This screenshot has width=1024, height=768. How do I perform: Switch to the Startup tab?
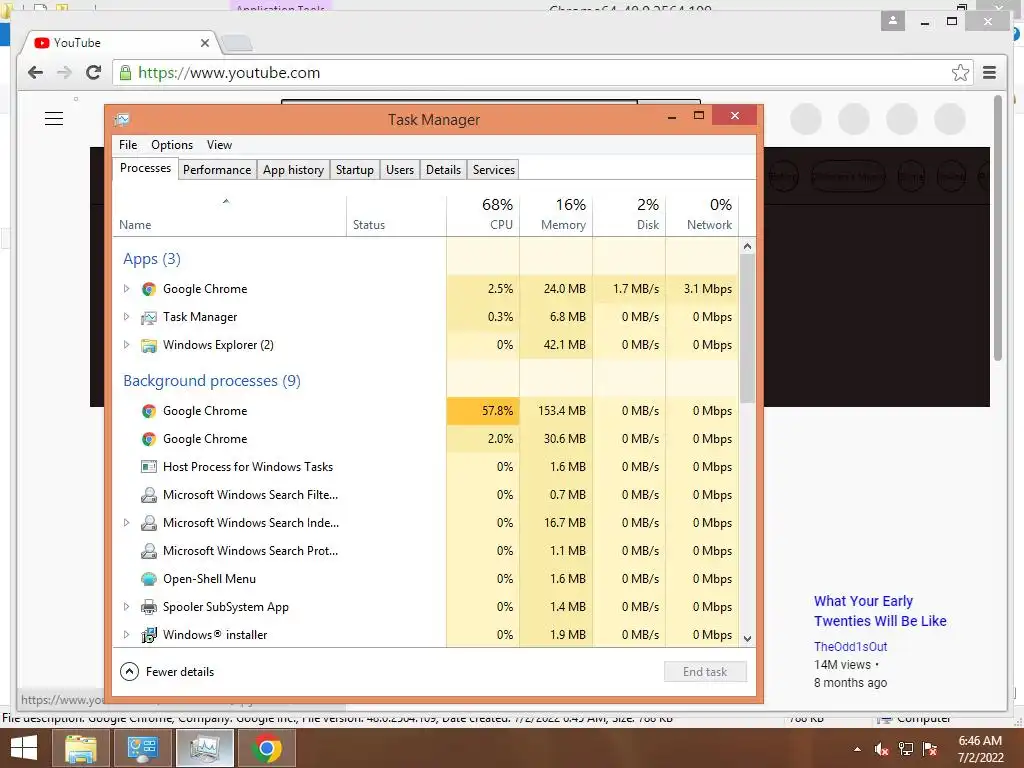(x=355, y=170)
